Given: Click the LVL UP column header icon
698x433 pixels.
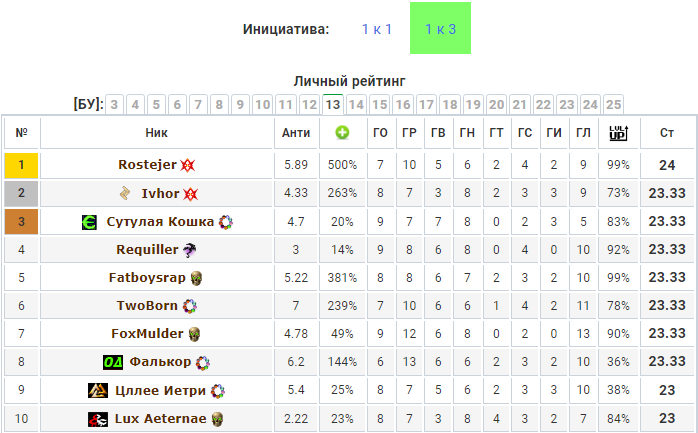Looking at the screenshot, I should pos(618,133).
